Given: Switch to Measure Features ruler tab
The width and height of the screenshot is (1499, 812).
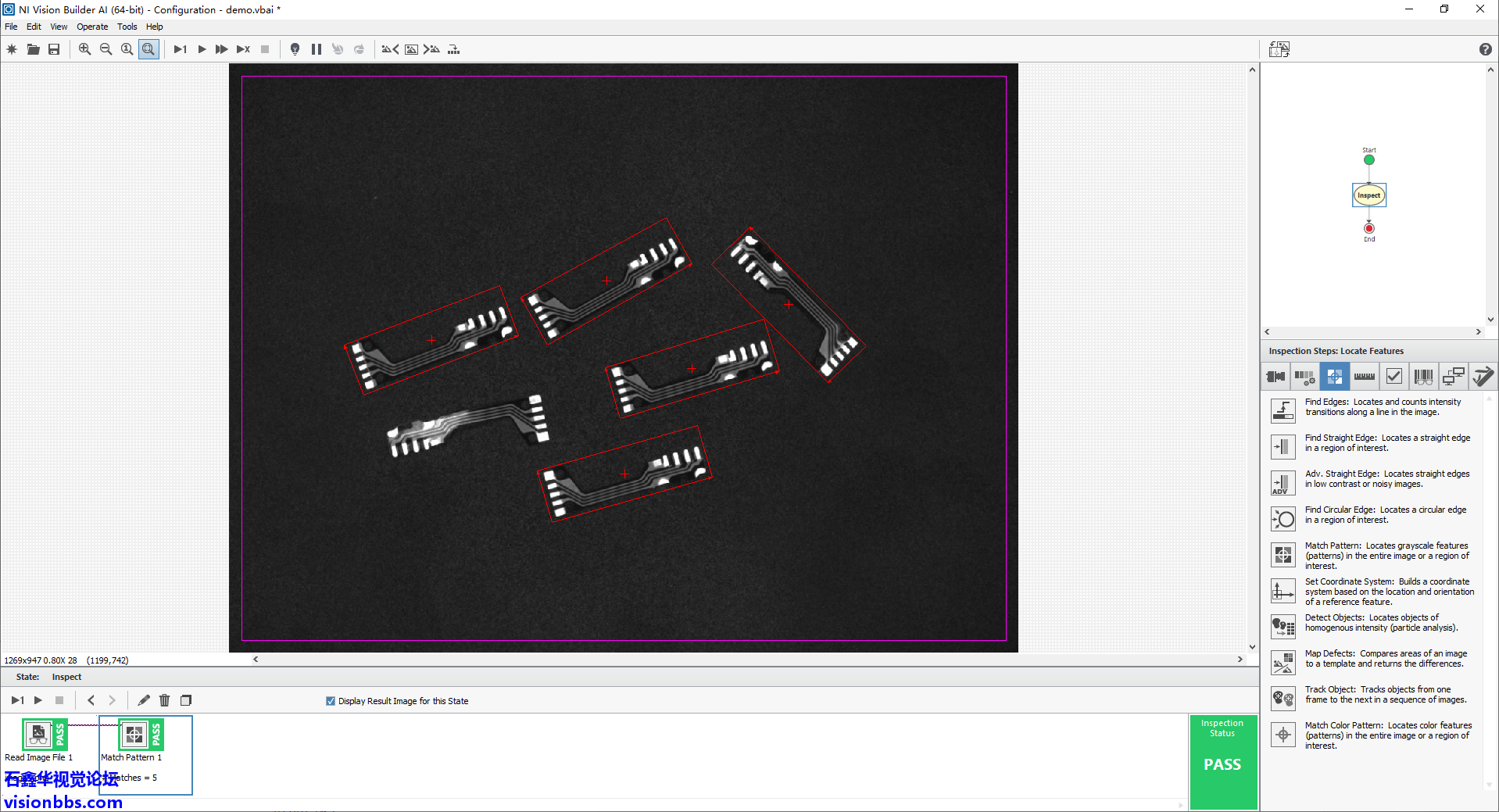Looking at the screenshot, I should [1364, 377].
